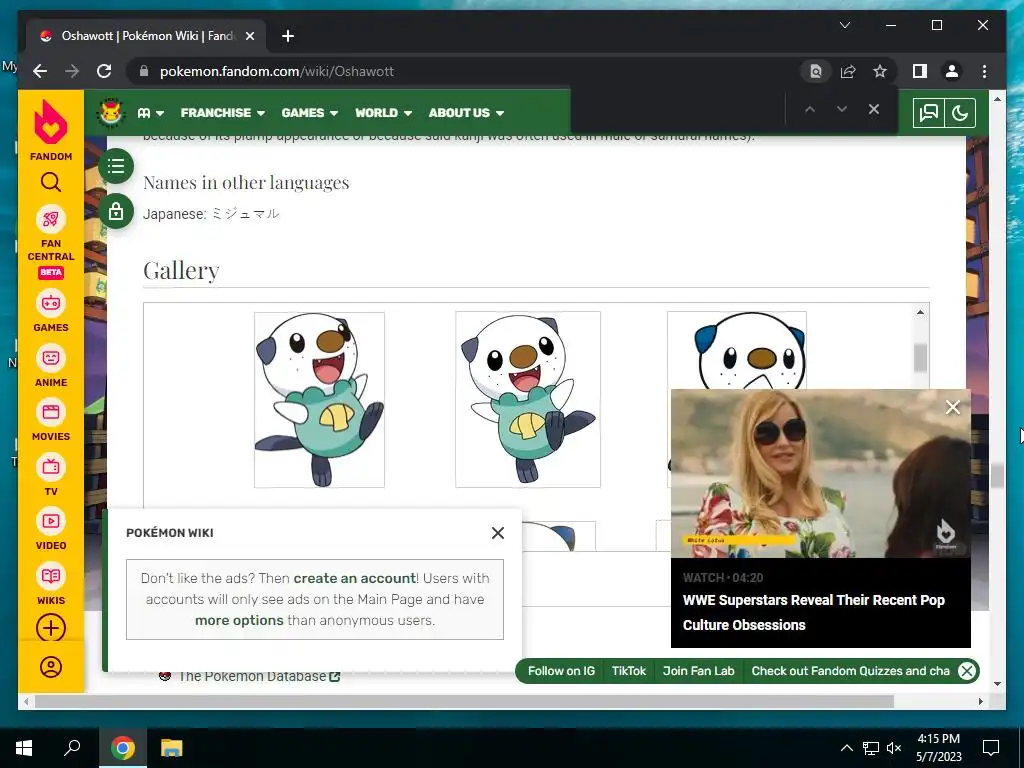This screenshot has width=1024, height=768.
Task: Share this page via address bar icon
Action: point(848,71)
